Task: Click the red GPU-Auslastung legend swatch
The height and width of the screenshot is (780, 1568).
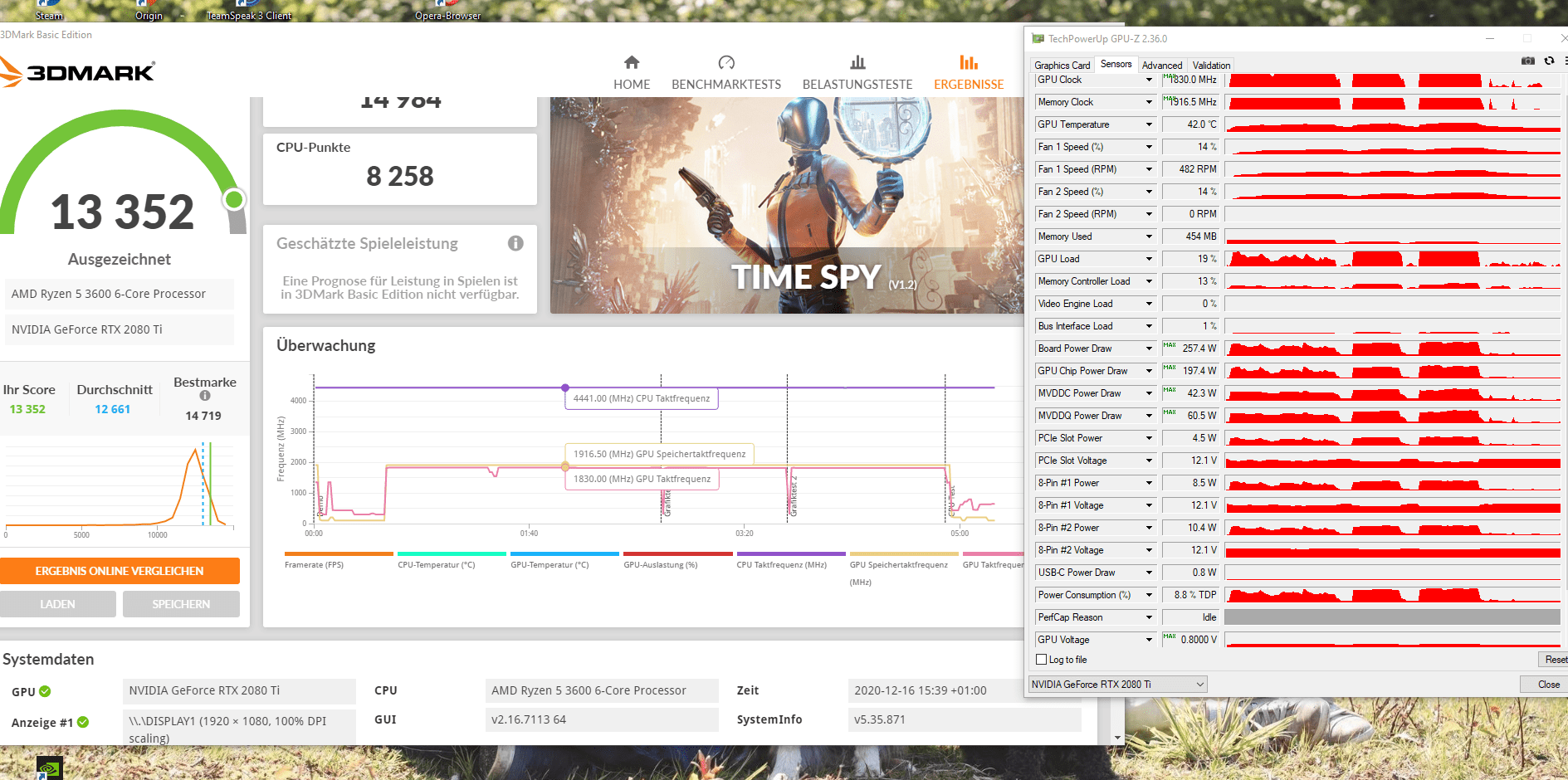Action: point(678,553)
